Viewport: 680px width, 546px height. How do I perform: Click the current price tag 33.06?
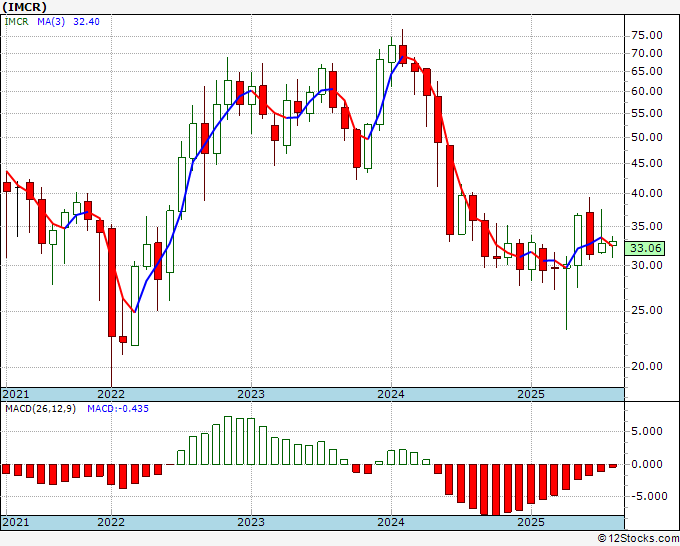click(645, 248)
